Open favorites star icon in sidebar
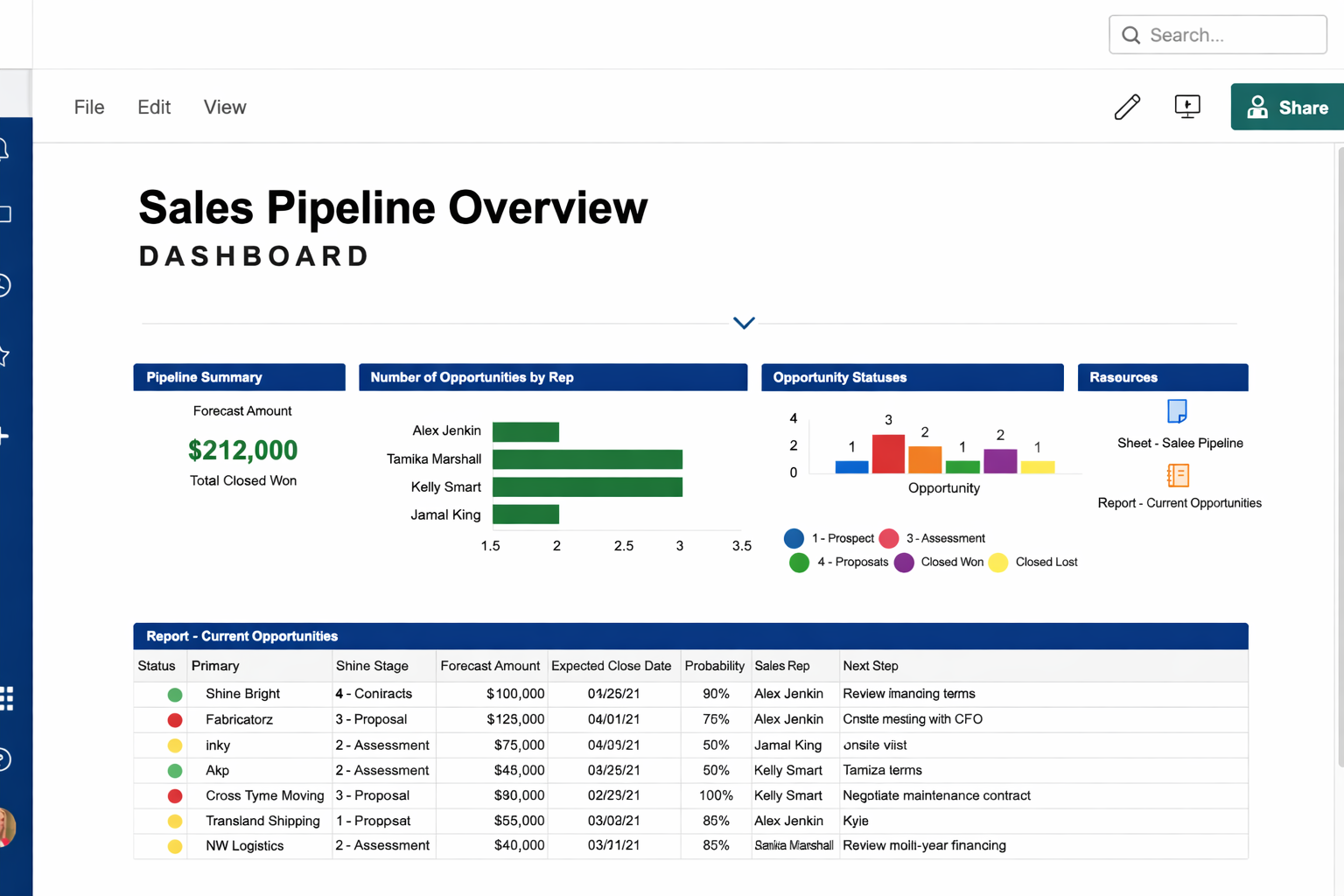The image size is (1344, 896). [3, 356]
